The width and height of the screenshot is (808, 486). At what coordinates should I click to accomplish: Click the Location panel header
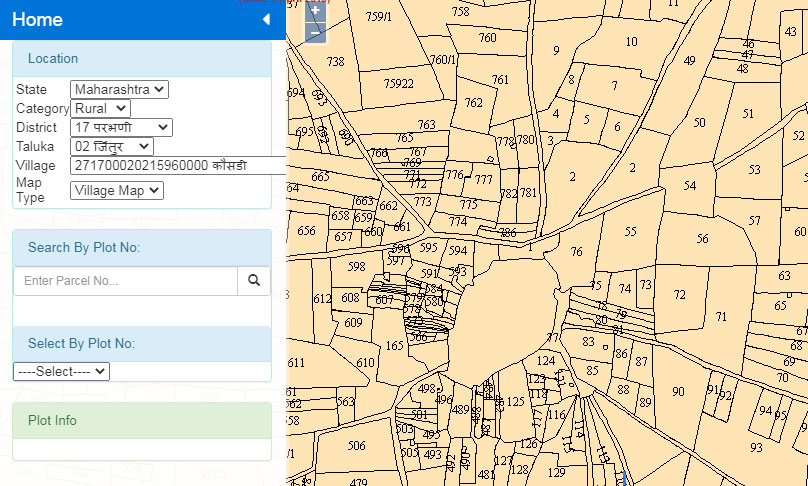tap(141, 58)
